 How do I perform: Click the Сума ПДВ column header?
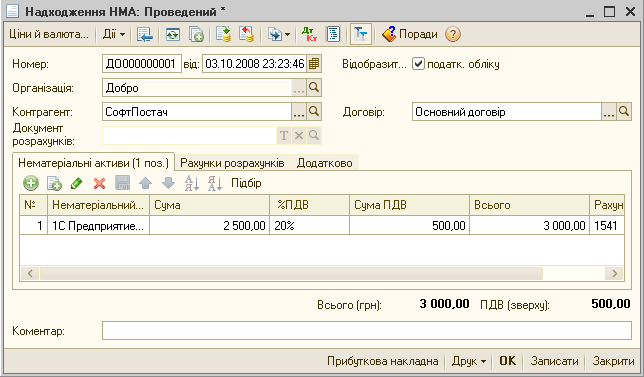point(409,205)
